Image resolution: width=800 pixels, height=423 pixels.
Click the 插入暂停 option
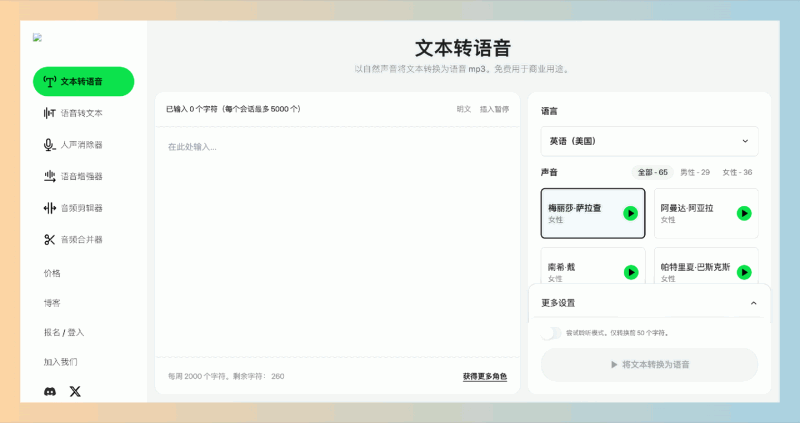tap(494, 109)
